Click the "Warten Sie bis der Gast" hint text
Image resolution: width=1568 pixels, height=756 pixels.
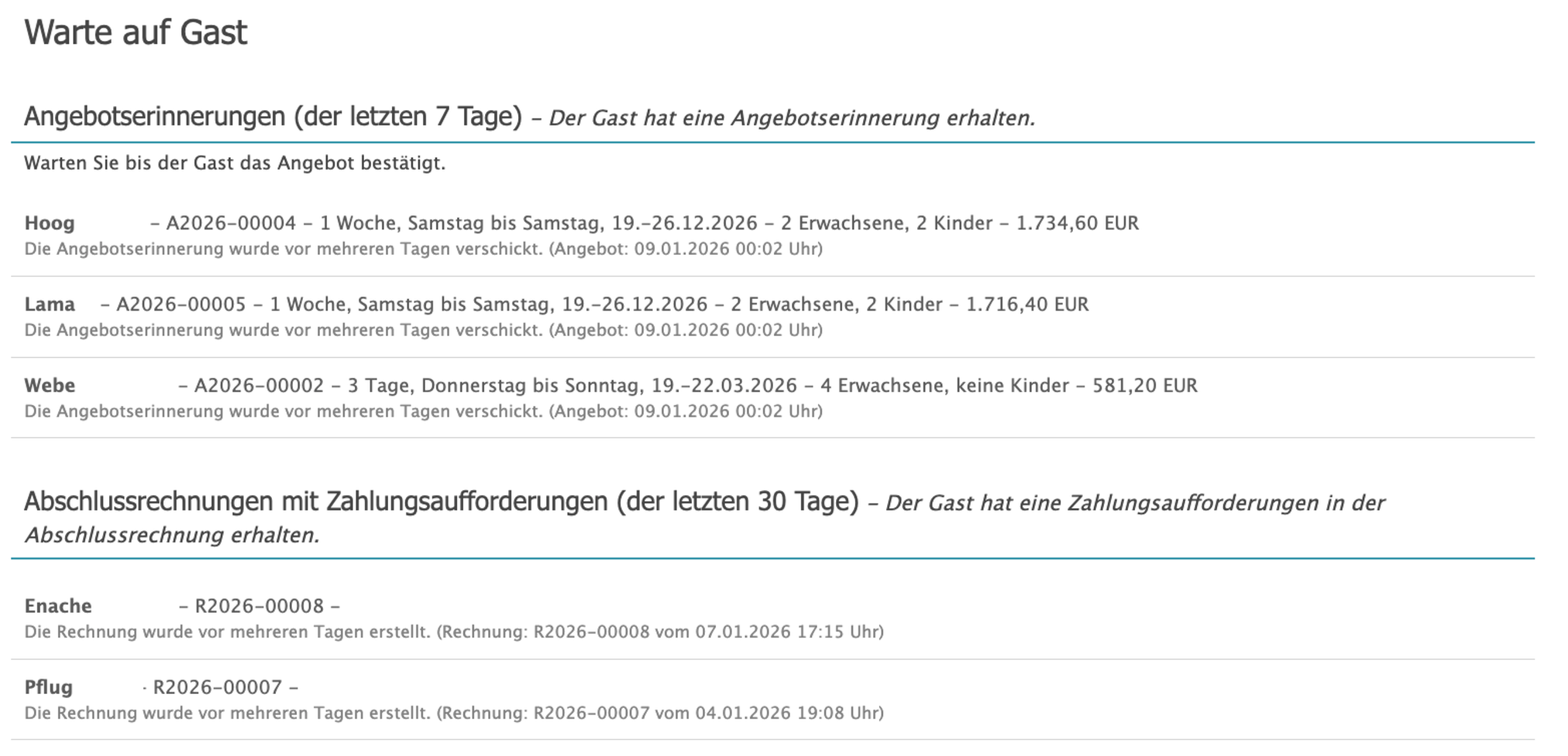[235, 163]
